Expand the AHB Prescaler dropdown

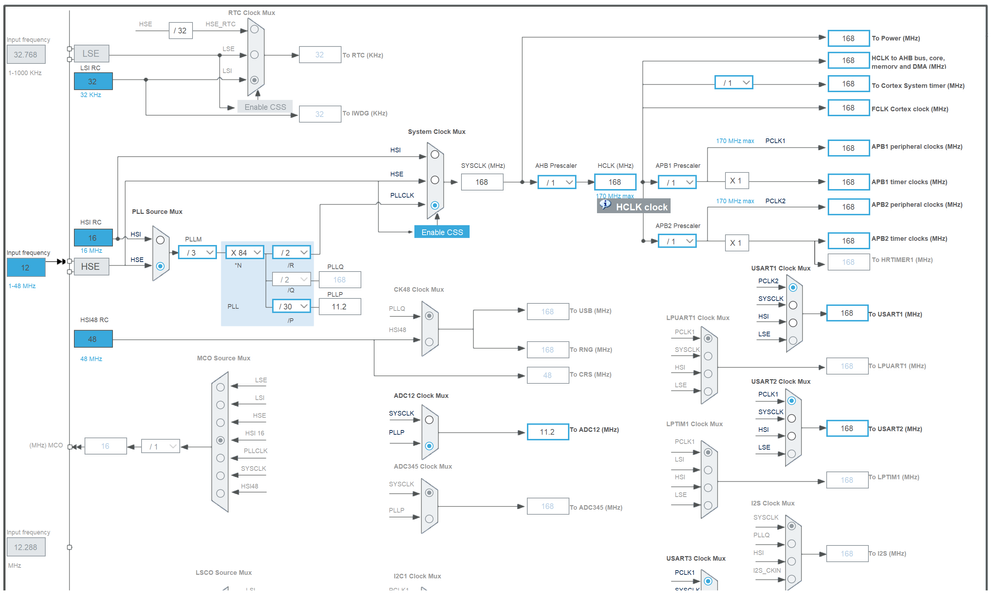coord(557,182)
